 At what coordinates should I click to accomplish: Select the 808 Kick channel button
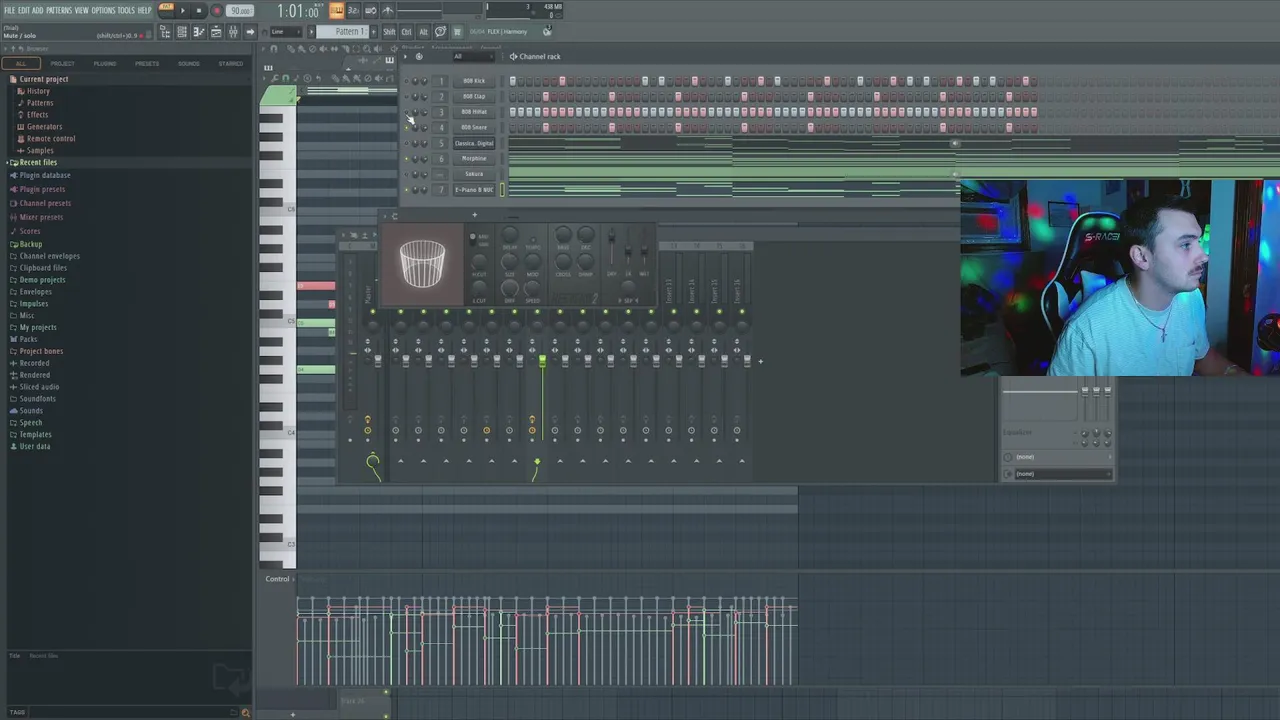tap(474, 81)
